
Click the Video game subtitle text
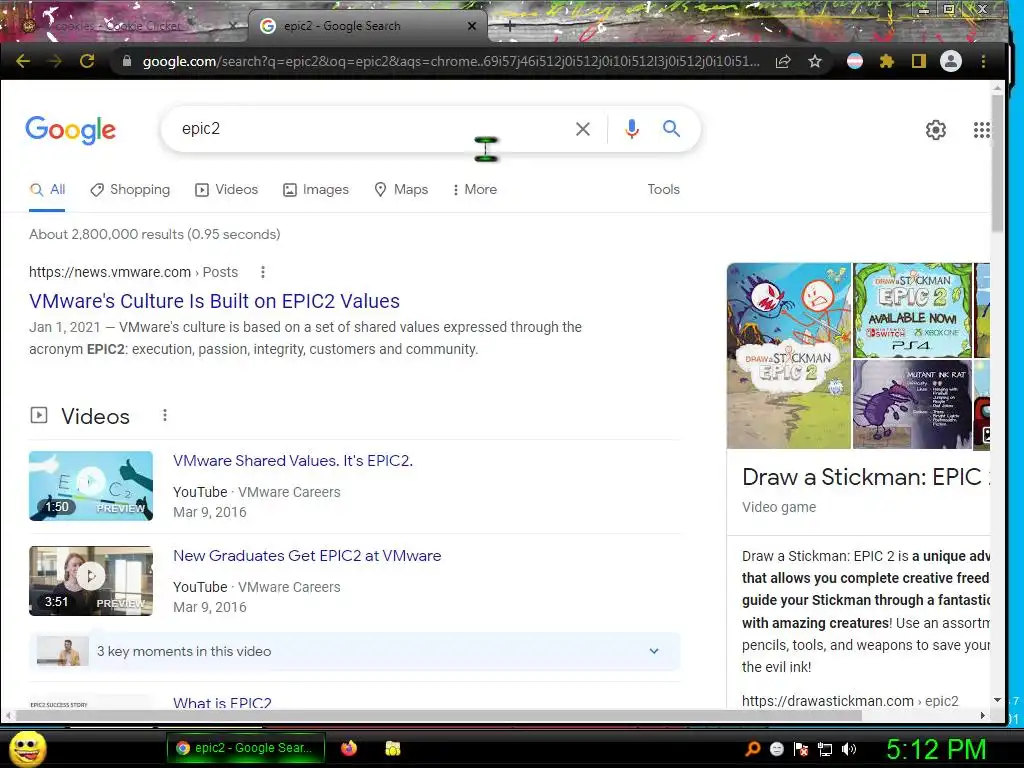point(779,507)
